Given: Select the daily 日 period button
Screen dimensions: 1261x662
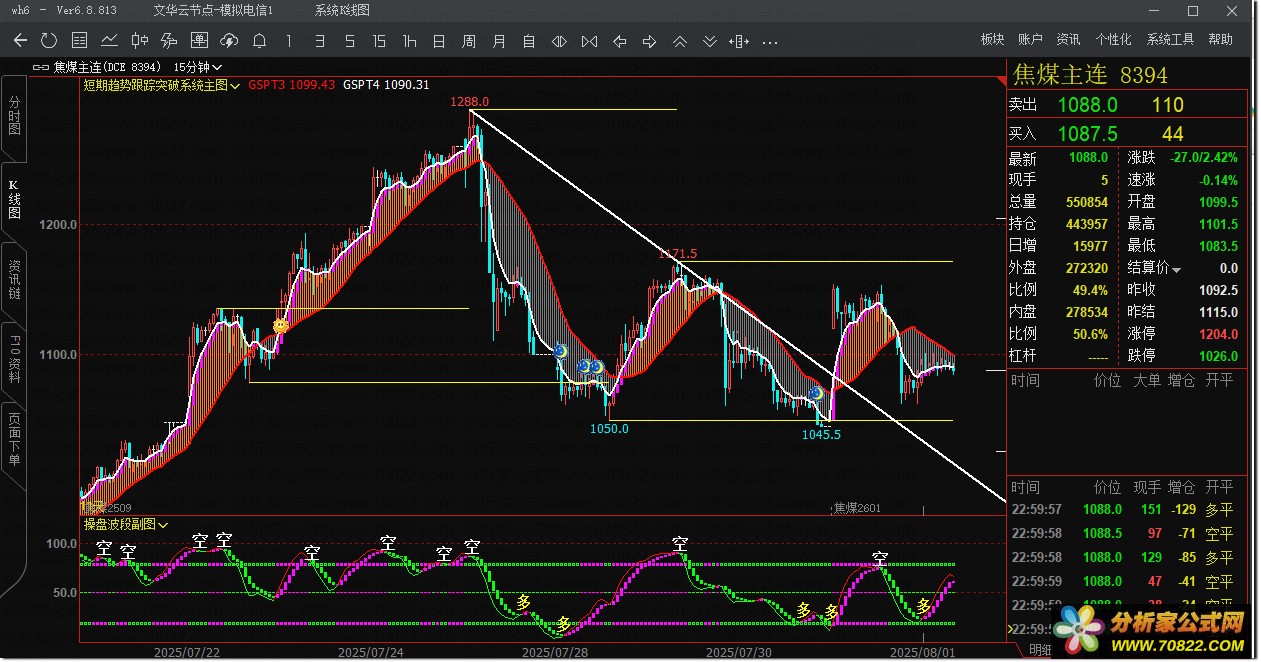Looking at the screenshot, I should 439,41.
